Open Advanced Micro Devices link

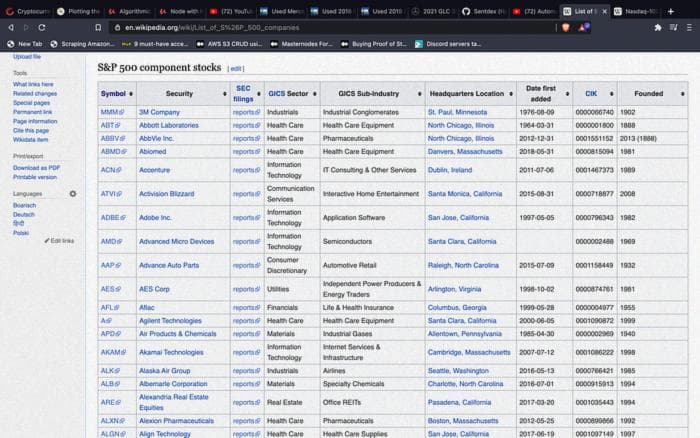pos(176,242)
